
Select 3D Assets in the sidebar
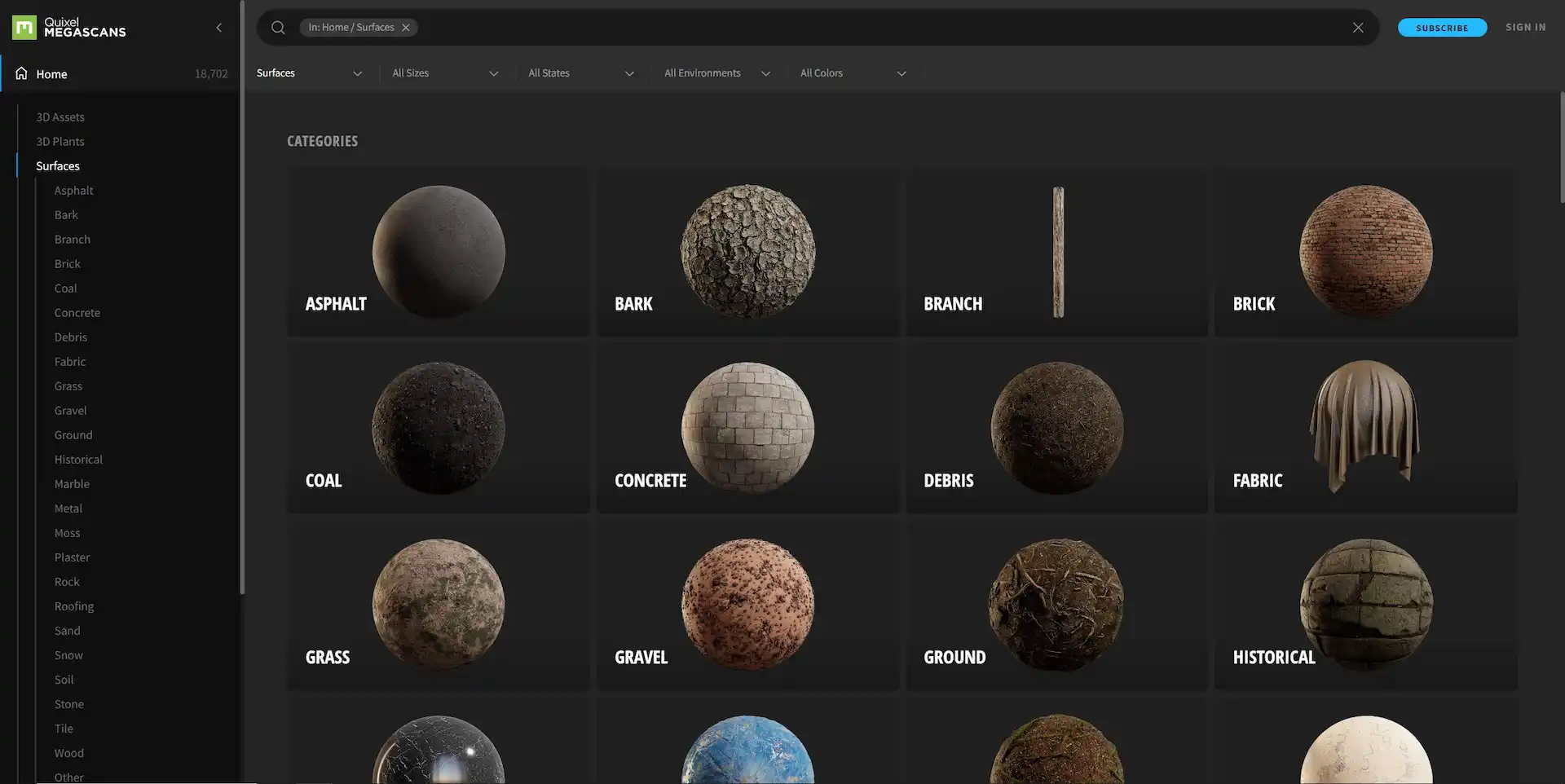(60, 117)
